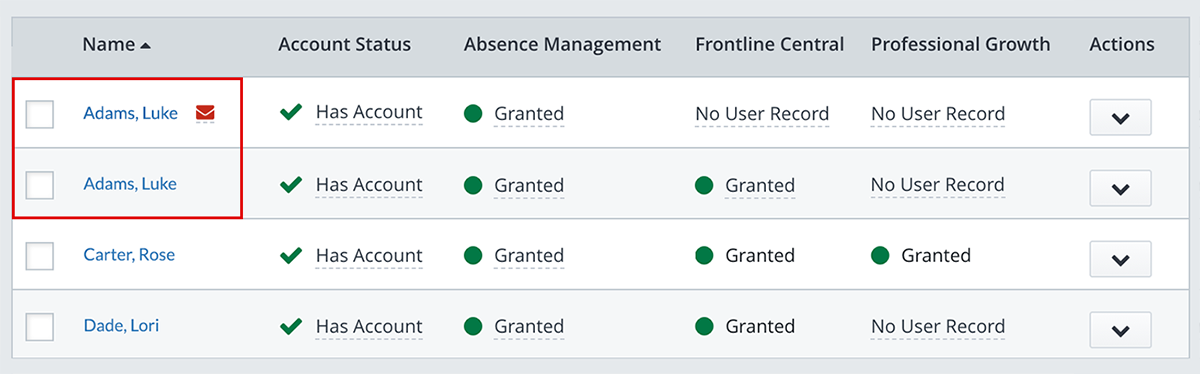Click green Professional Growth dot for Carter, Rose
The image size is (1200, 374).
point(880,255)
